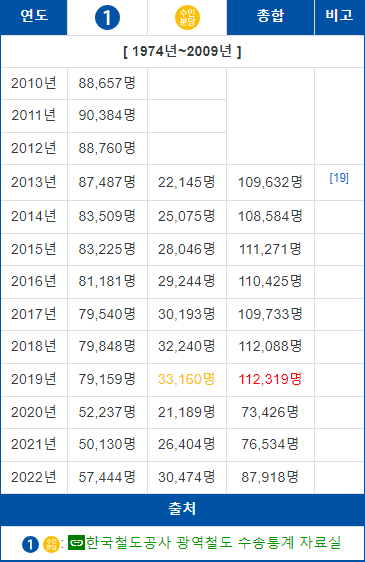Select the 2013년 row label

tap(34, 182)
